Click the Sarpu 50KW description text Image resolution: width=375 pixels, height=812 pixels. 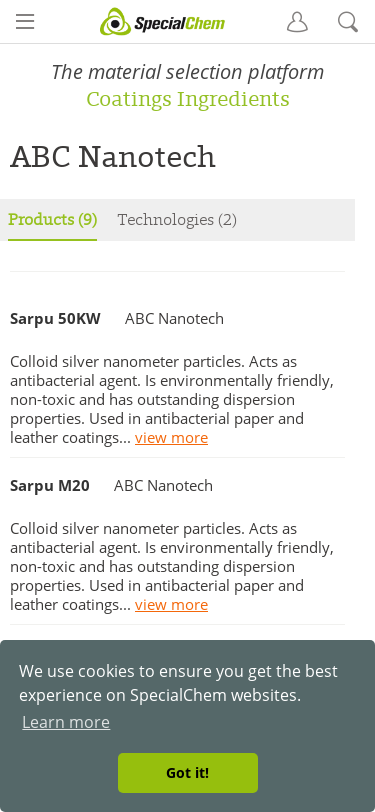pos(172,400)
